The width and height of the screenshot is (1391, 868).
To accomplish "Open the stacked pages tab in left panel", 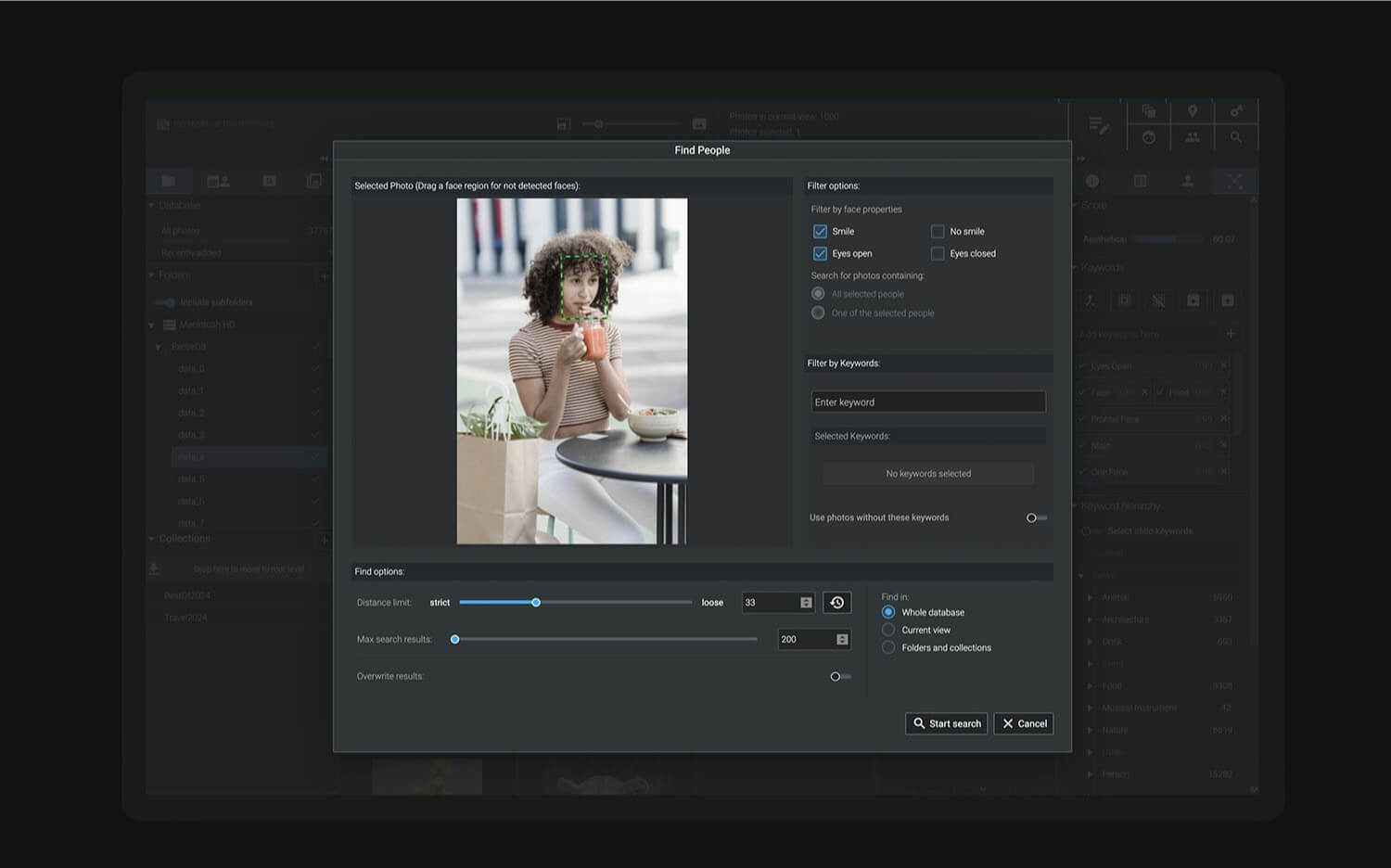I will [x=314, y=181].
